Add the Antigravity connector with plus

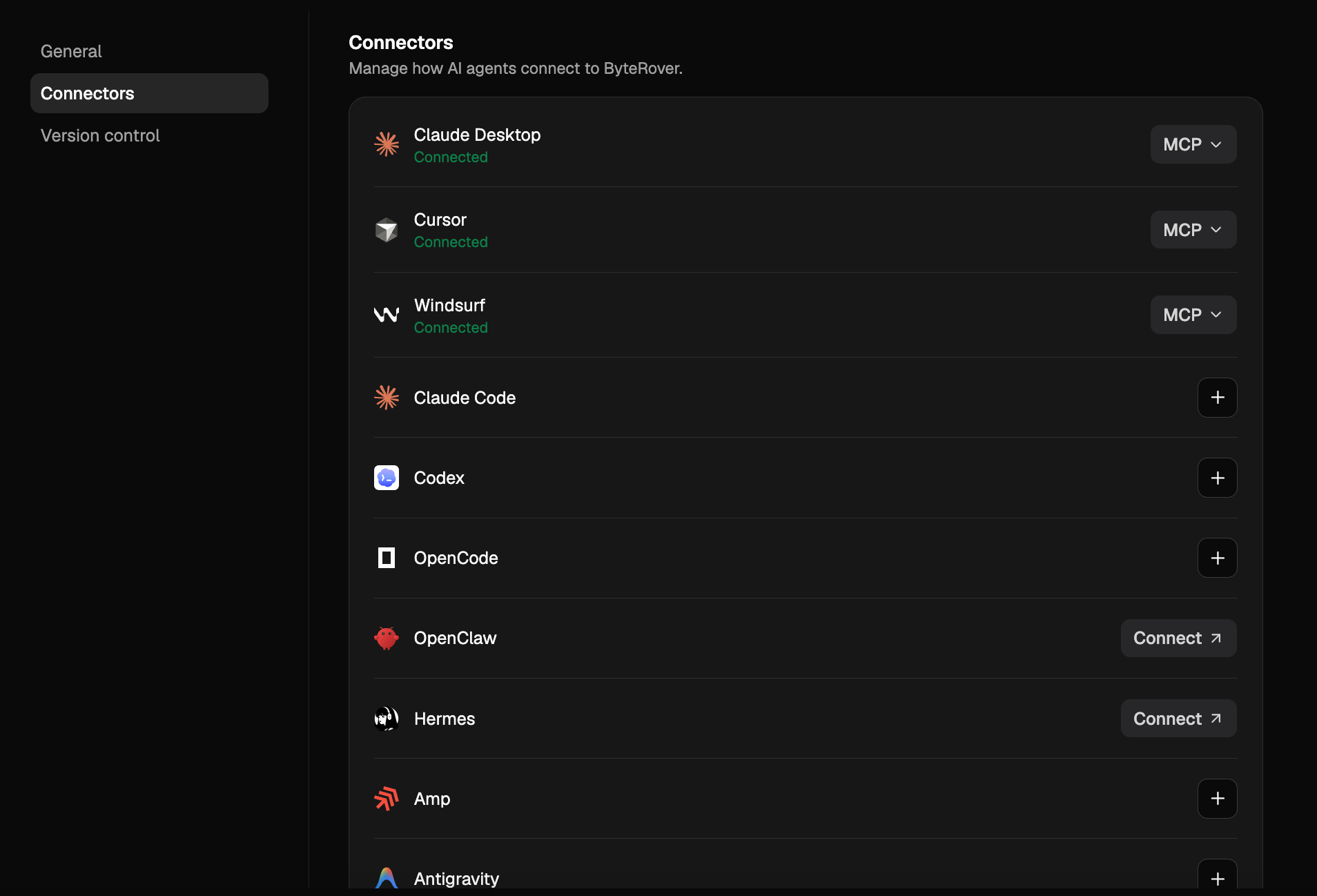1218,875
